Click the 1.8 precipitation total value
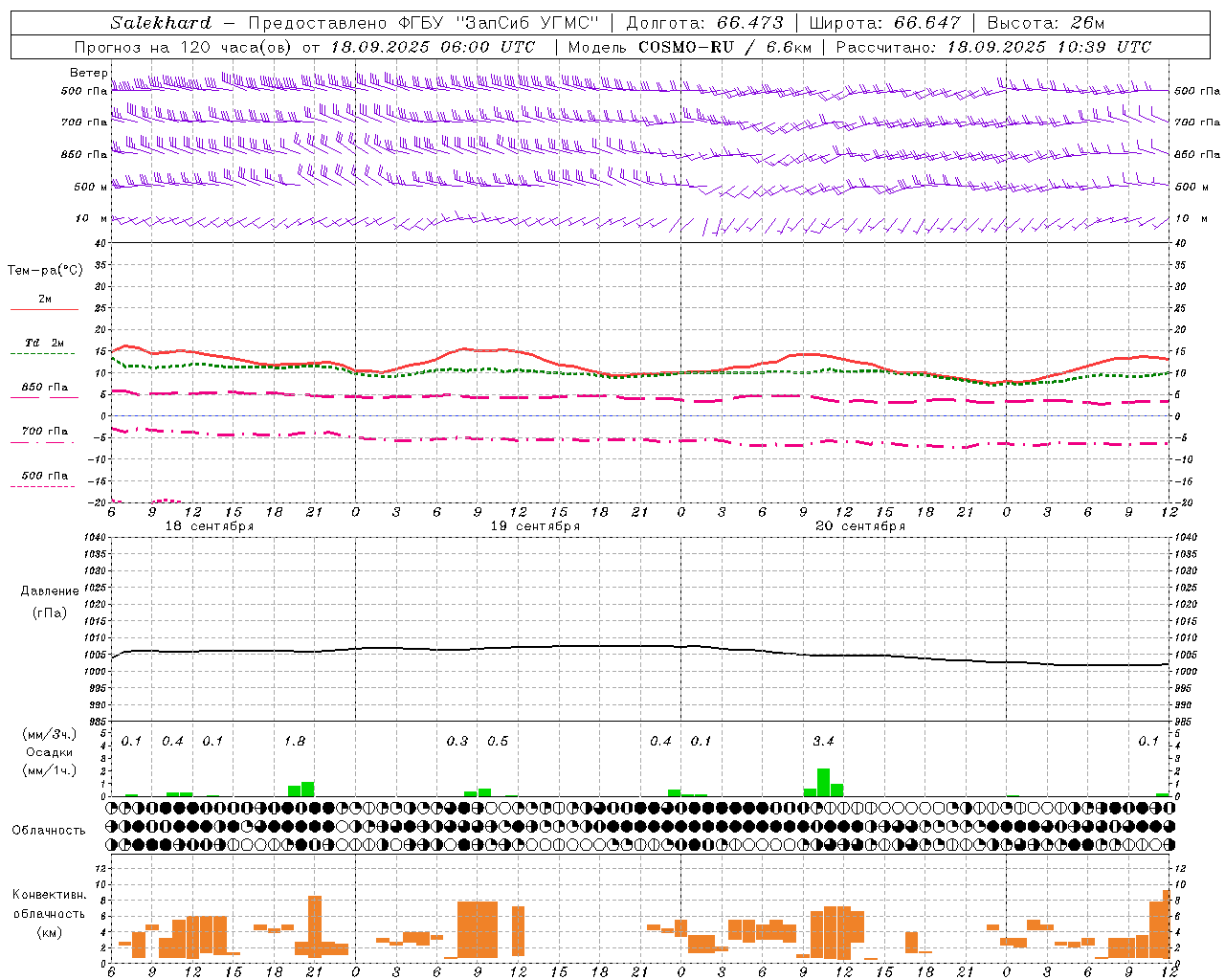 point(294,742)
